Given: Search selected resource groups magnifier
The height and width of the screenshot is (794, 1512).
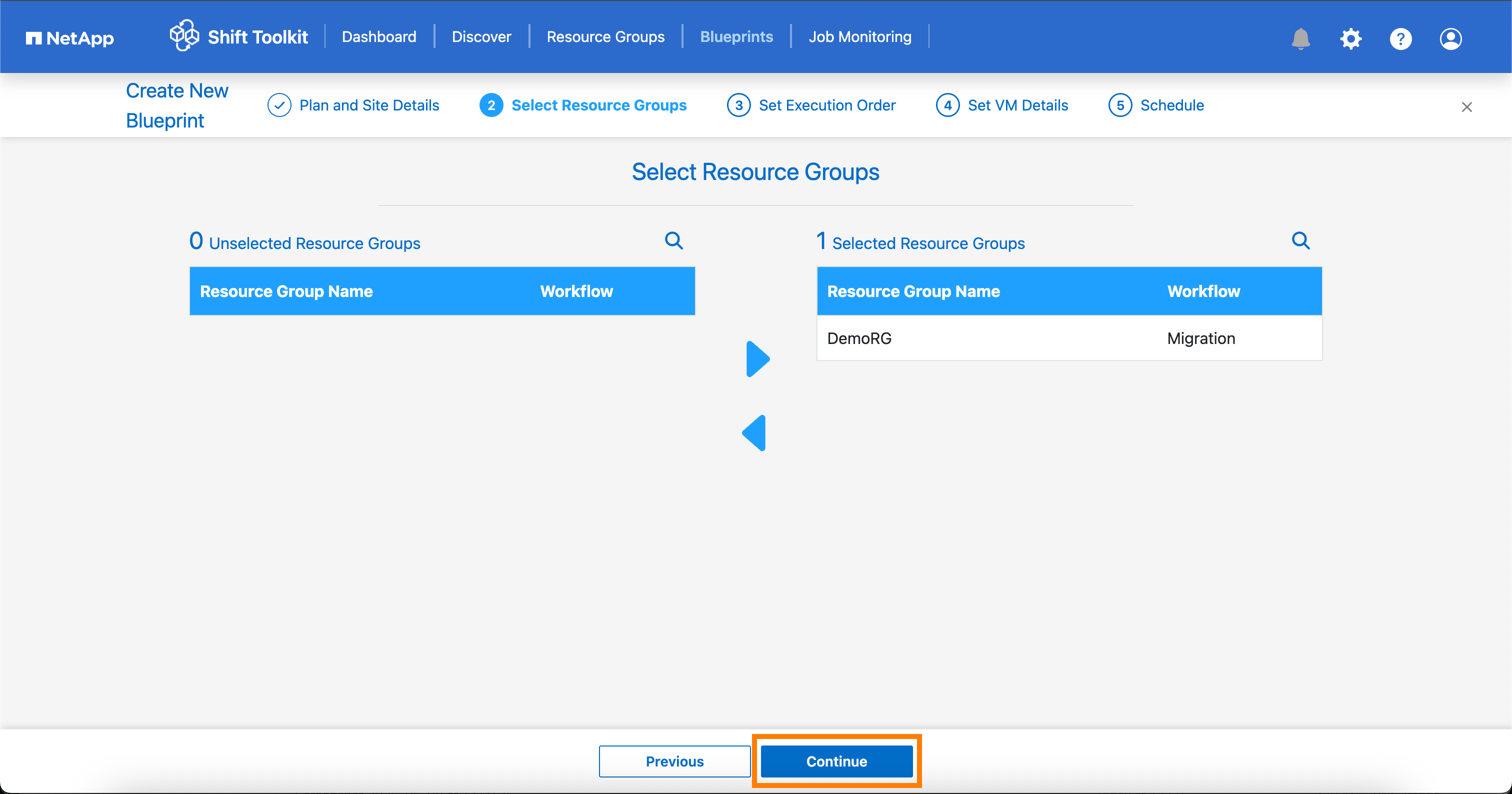Looking at the screenshot, I should tap(1300, 240).
